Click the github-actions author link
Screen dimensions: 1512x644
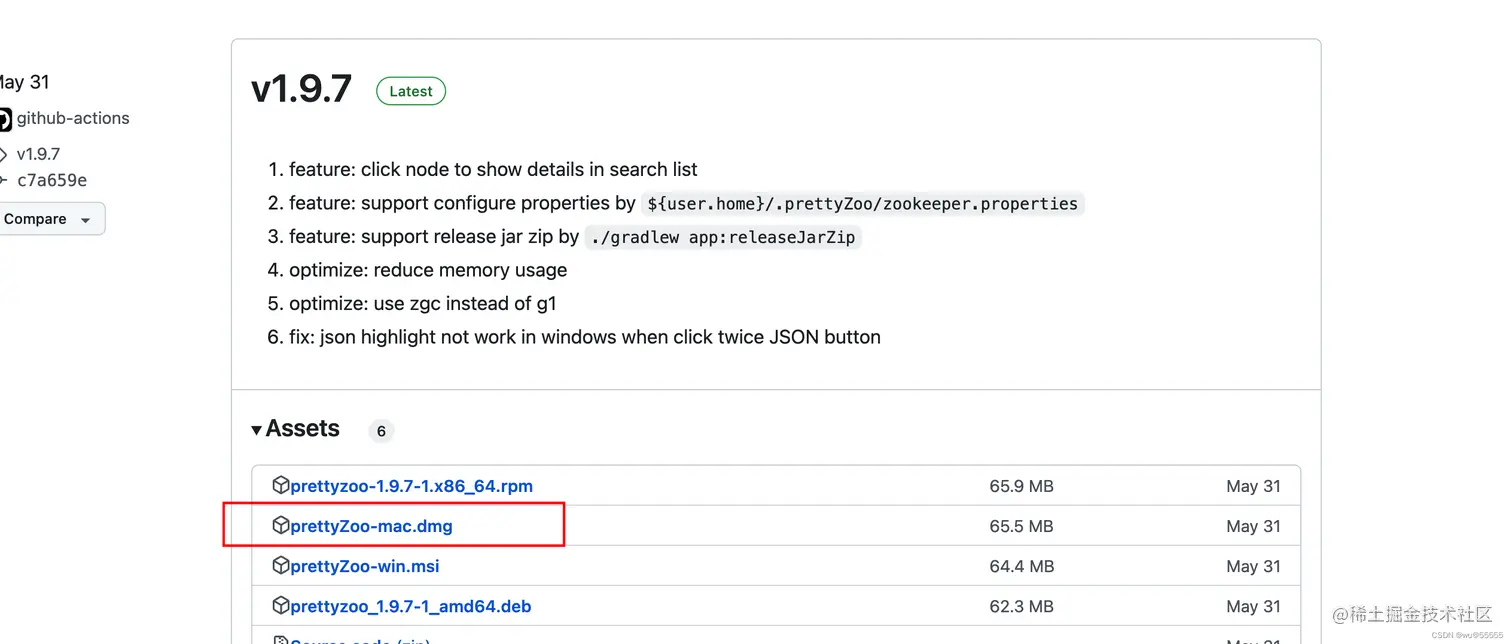click(73, 117)
